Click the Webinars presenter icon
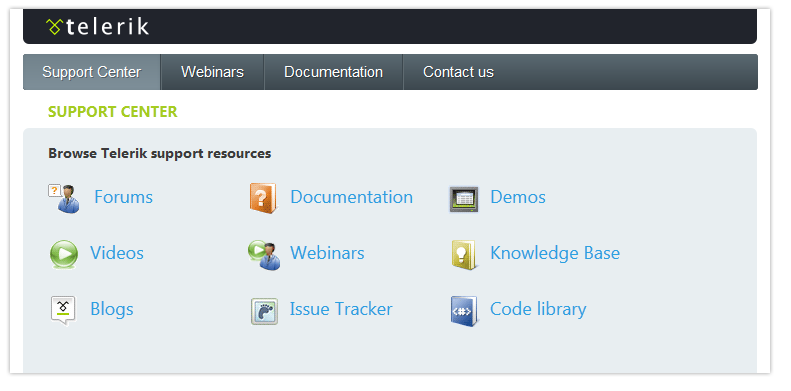 click(264, 255)
